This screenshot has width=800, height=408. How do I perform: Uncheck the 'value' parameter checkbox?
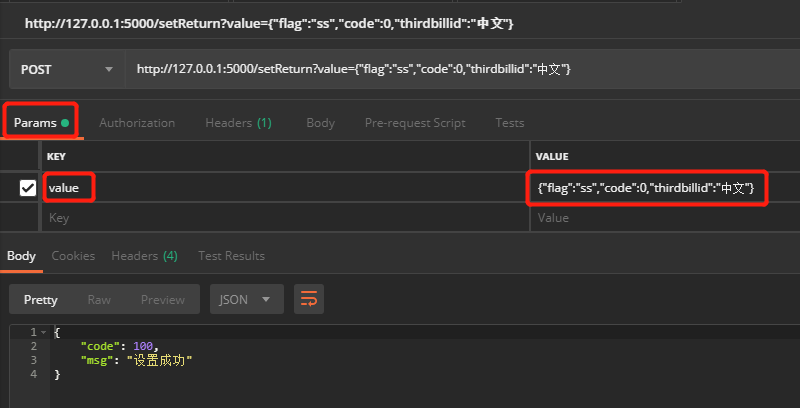point(28,188)
